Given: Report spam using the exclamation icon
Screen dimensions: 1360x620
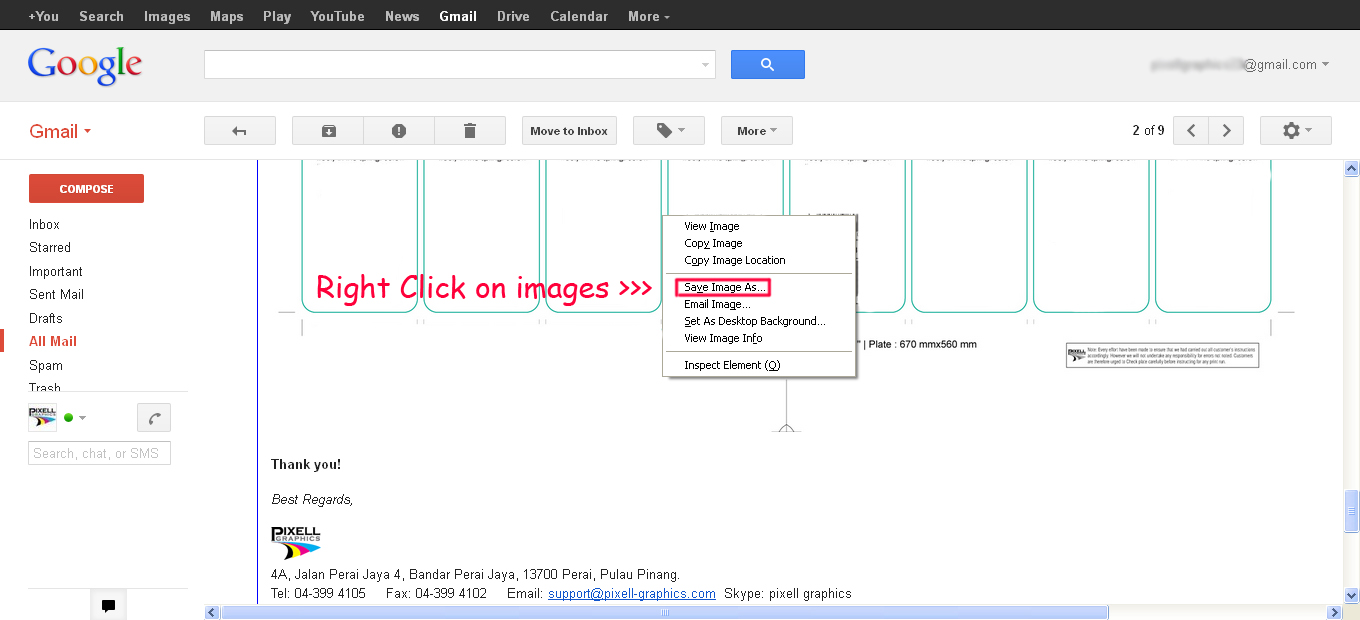Looking at the screenshot, I should (x=399, y=131).
